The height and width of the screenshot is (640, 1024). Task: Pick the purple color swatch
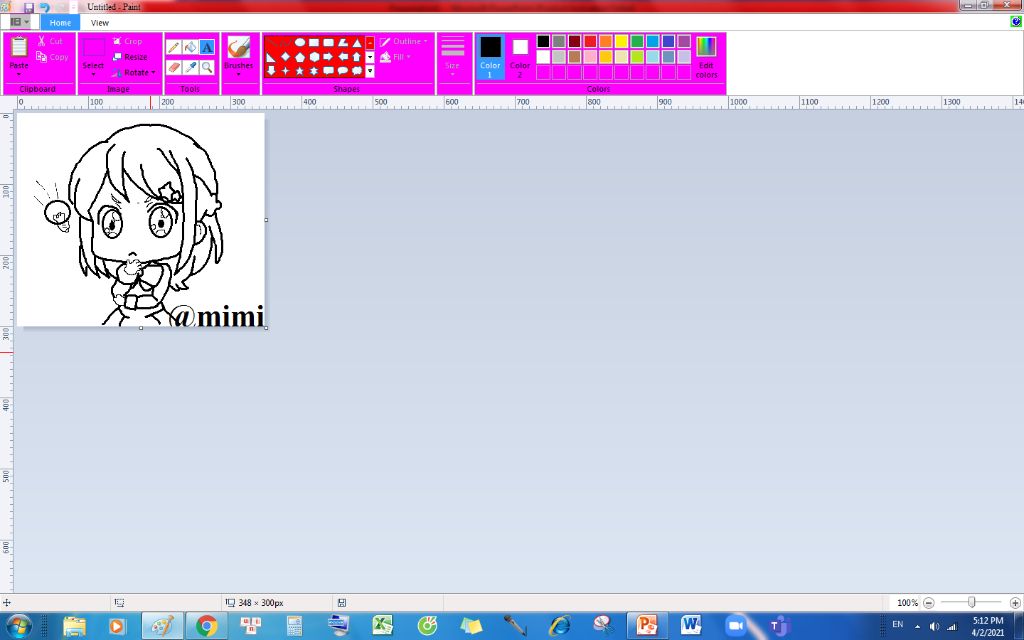684,42
